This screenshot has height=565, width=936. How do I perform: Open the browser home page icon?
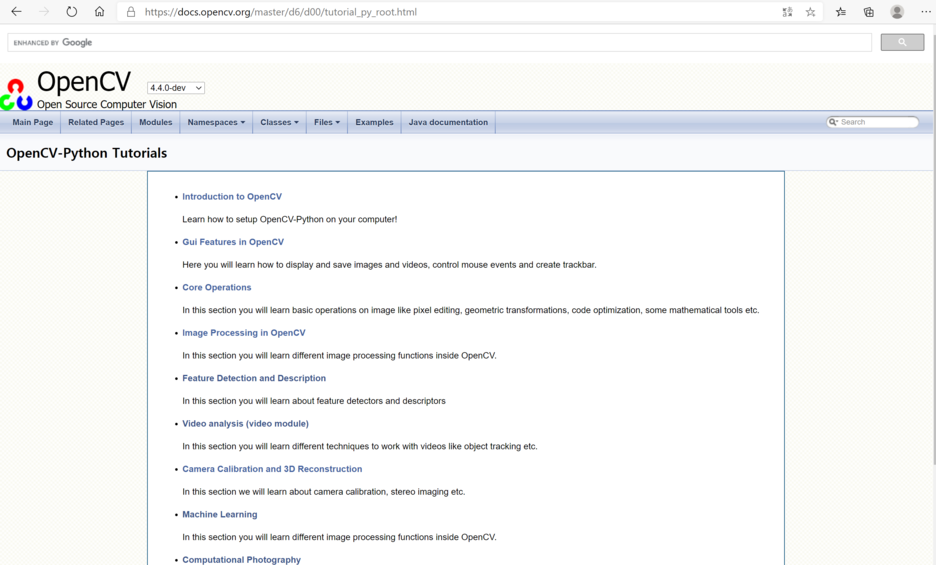[x=100, y=11]
